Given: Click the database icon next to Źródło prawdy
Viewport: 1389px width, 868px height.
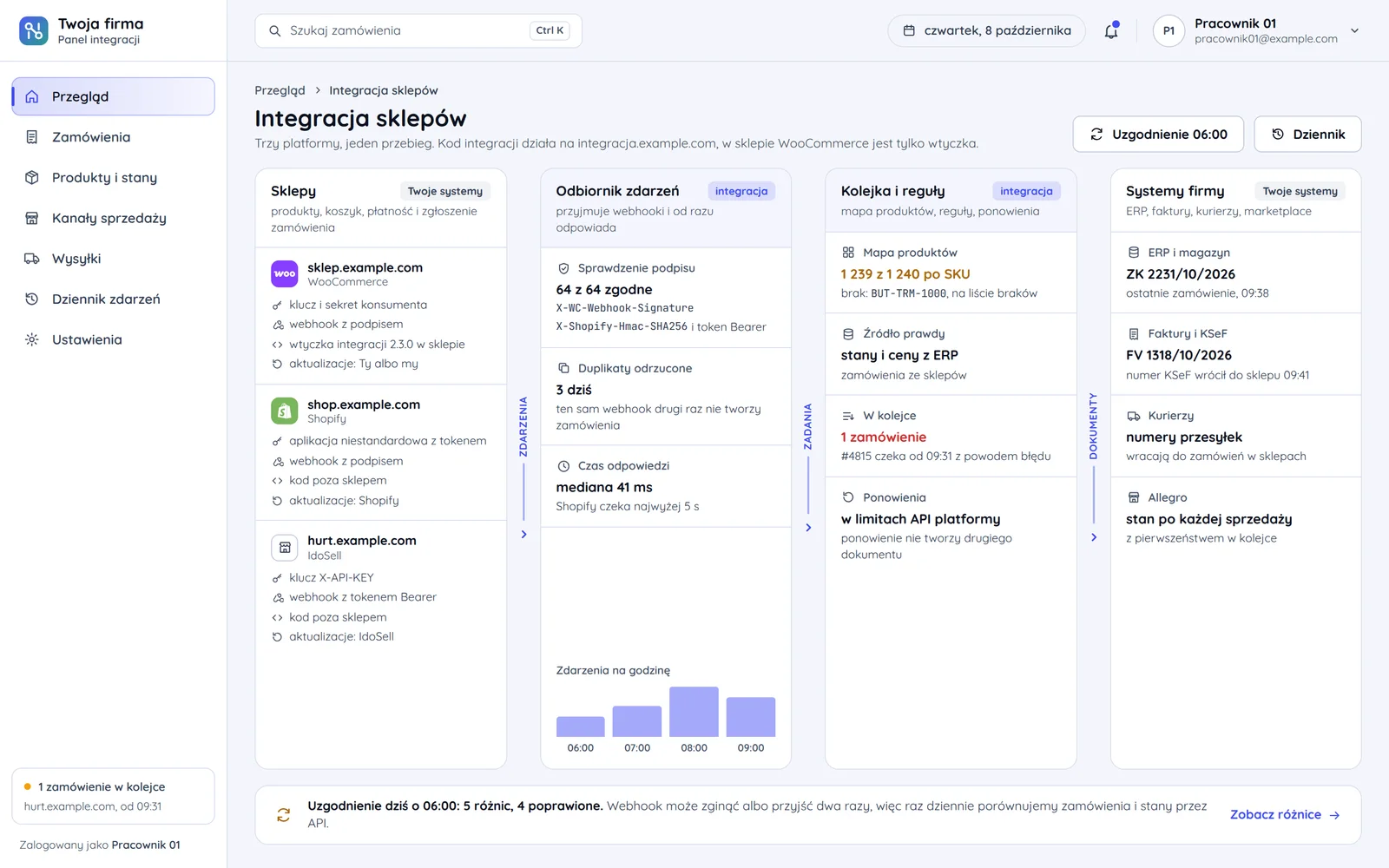Looking at the screenshot, I should coord(848,333).
